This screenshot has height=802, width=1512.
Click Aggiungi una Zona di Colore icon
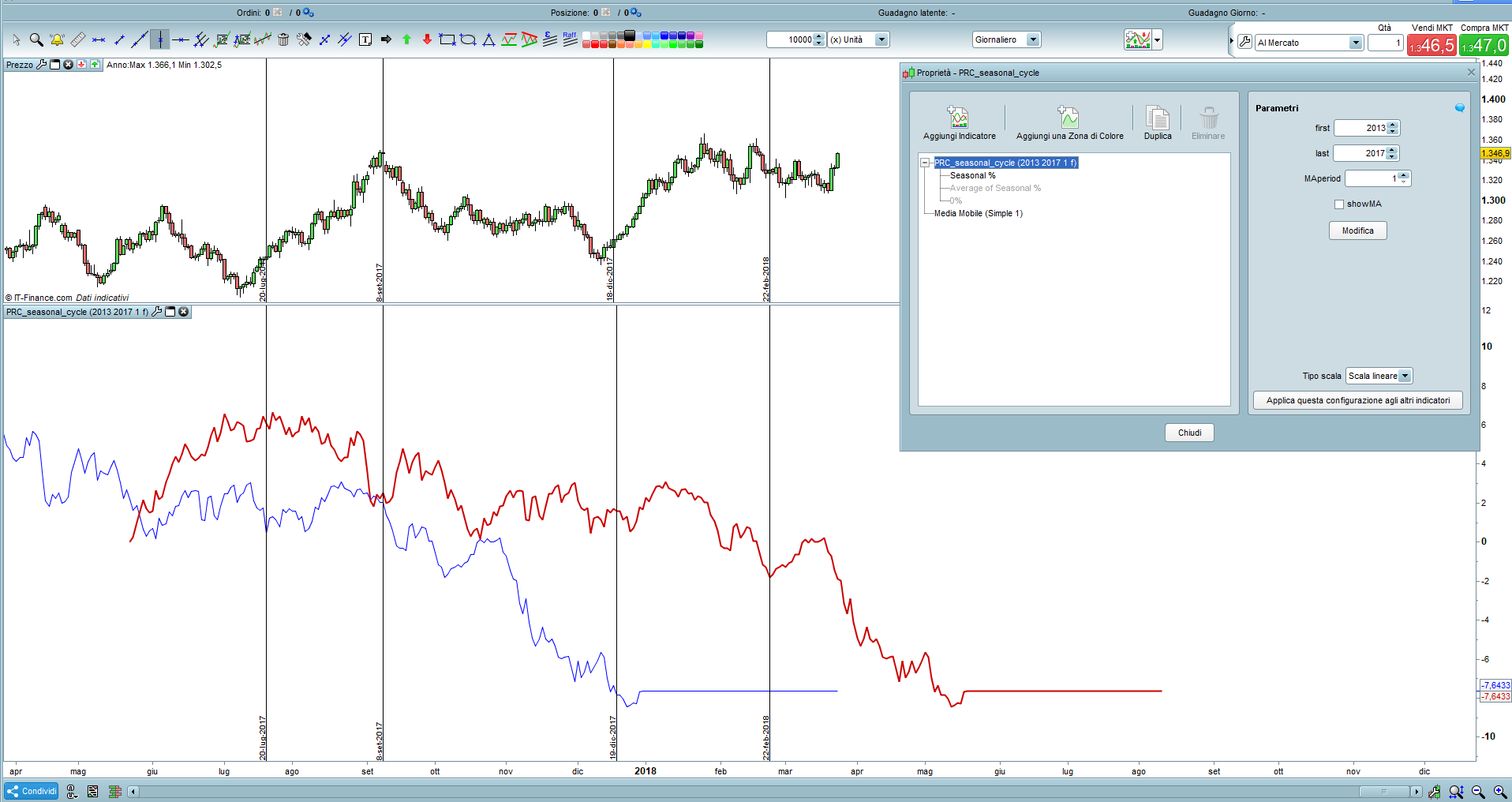(1069, 118)
